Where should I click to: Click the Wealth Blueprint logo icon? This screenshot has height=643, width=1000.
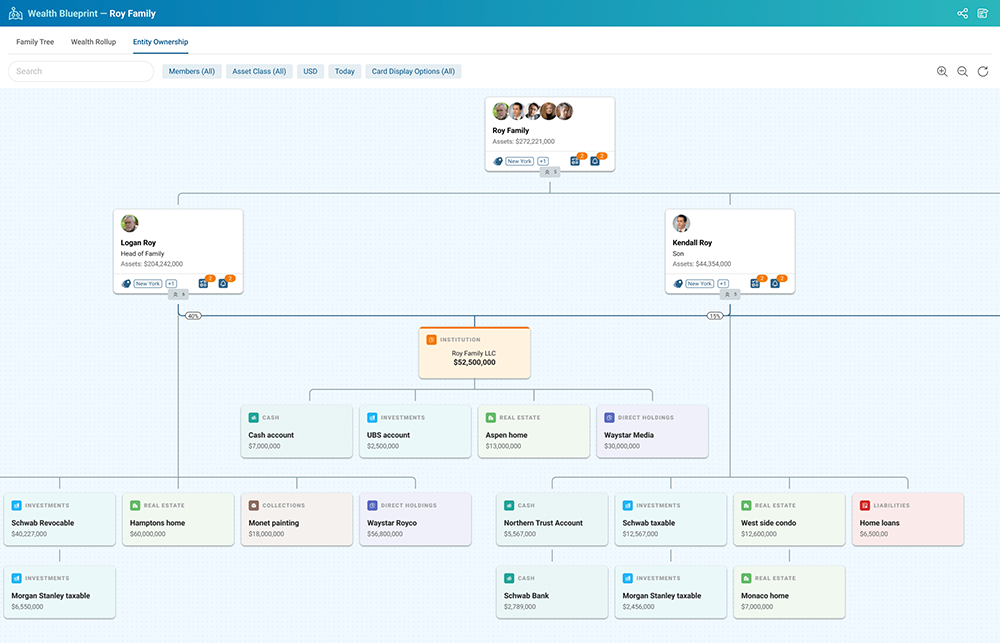tap(15, 13)
